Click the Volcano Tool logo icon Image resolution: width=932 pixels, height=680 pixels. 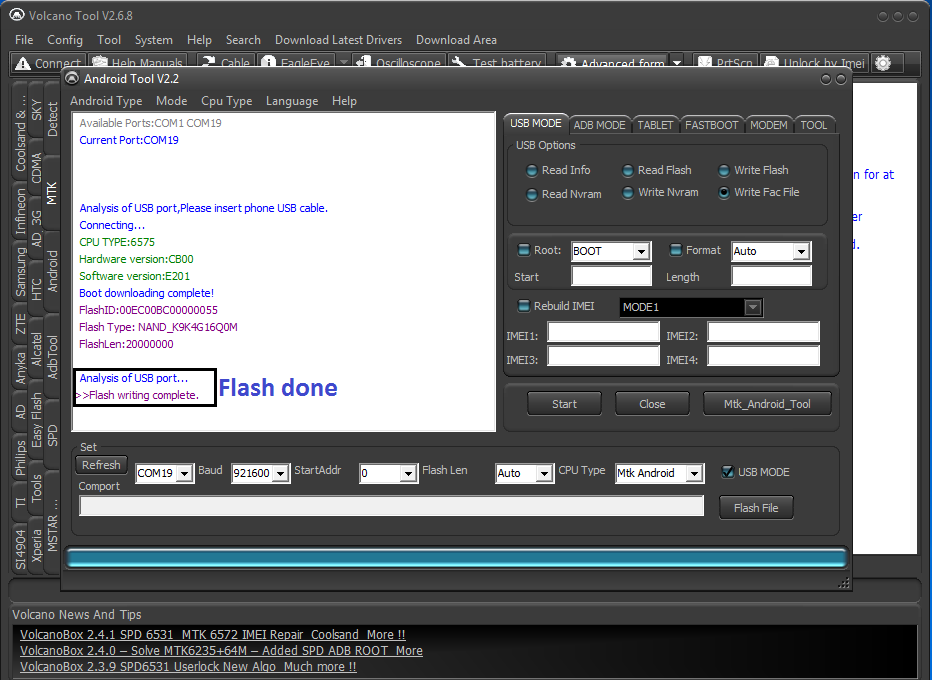tap(17, 15)
